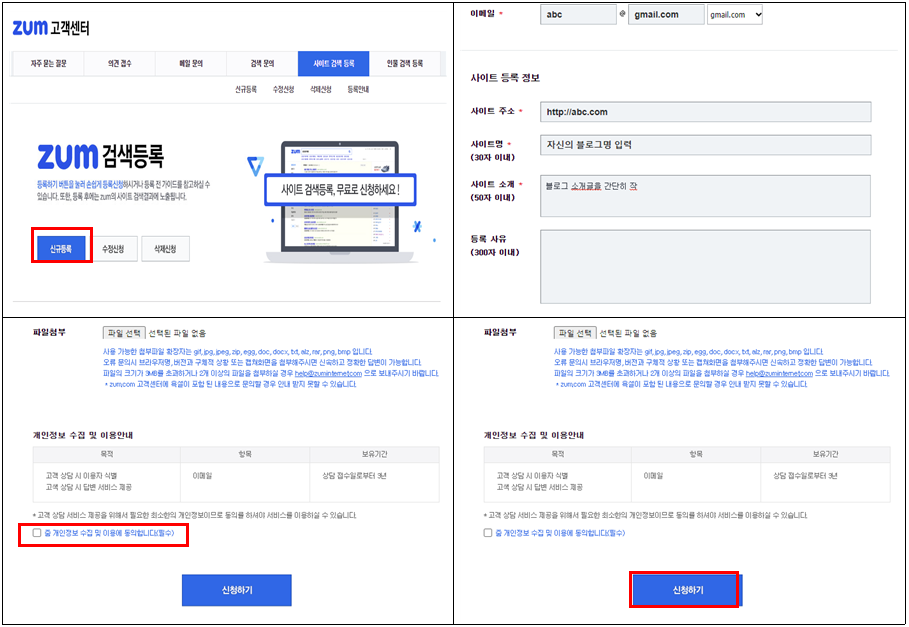This screenshot has height=627, width=909.
Task: Switch to the 의견 접수 tab
Action: [x=119, y=64]
